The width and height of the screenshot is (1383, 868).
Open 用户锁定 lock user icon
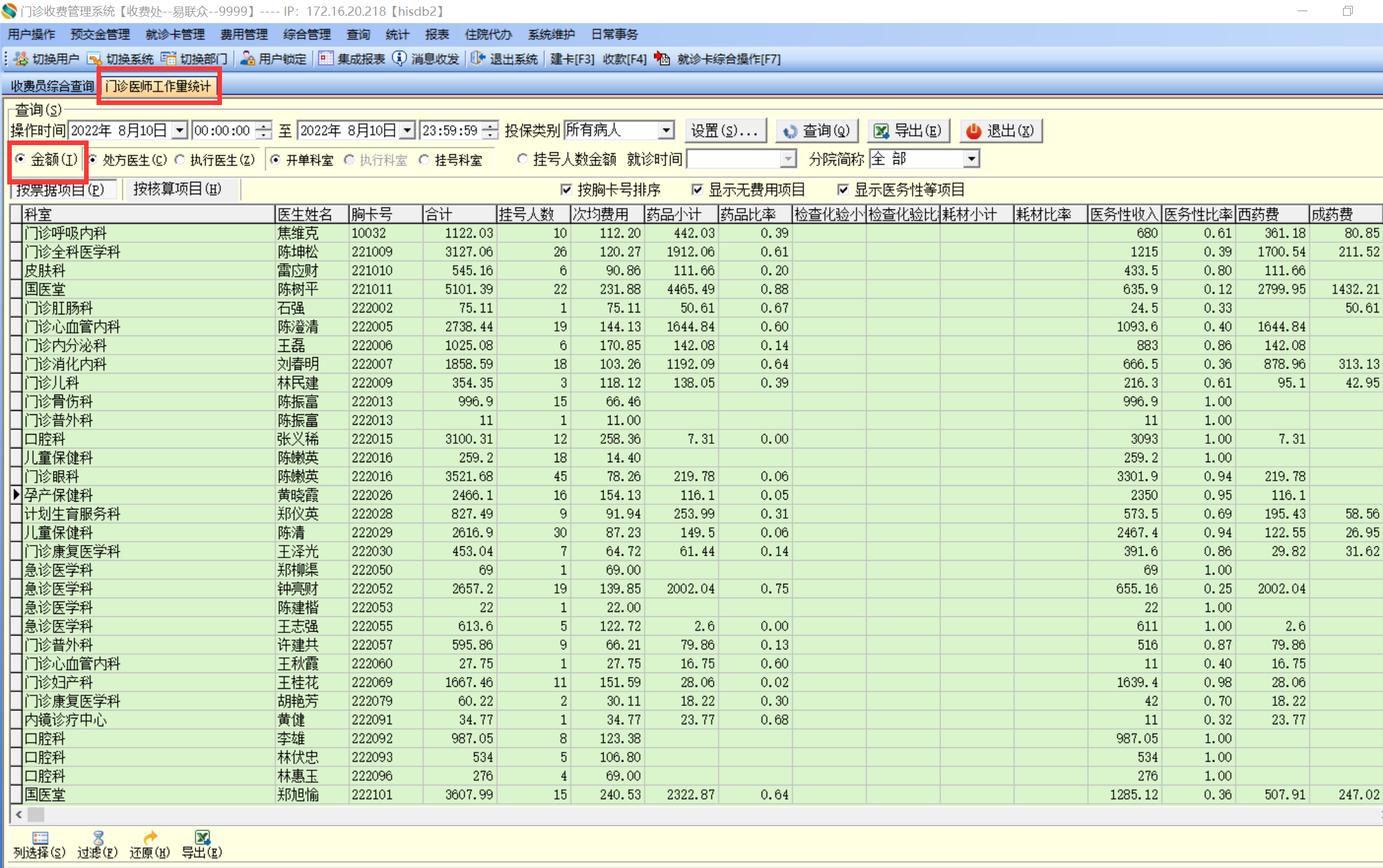coord(248,59)
